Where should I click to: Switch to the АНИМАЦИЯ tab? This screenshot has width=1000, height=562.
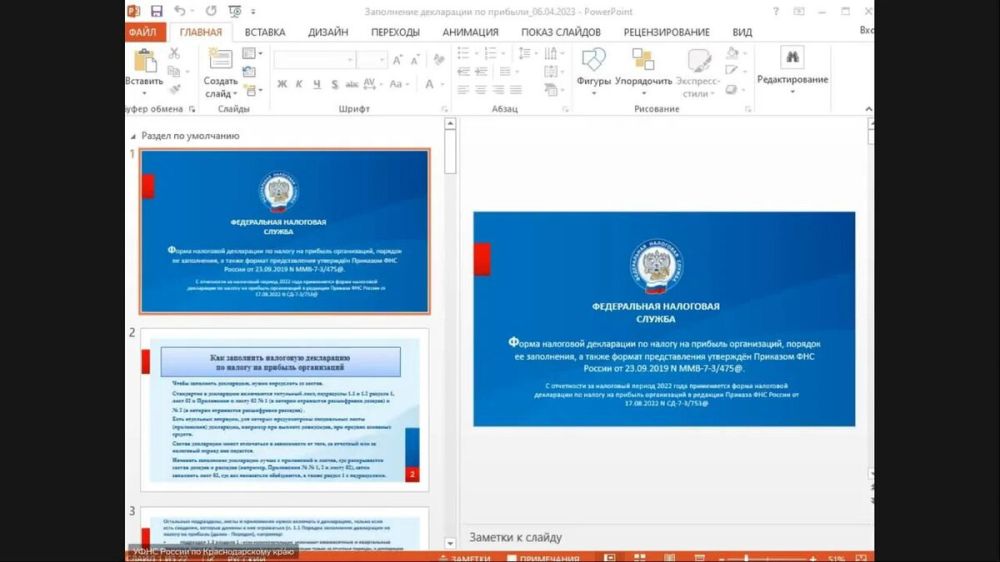pos(471,32)
